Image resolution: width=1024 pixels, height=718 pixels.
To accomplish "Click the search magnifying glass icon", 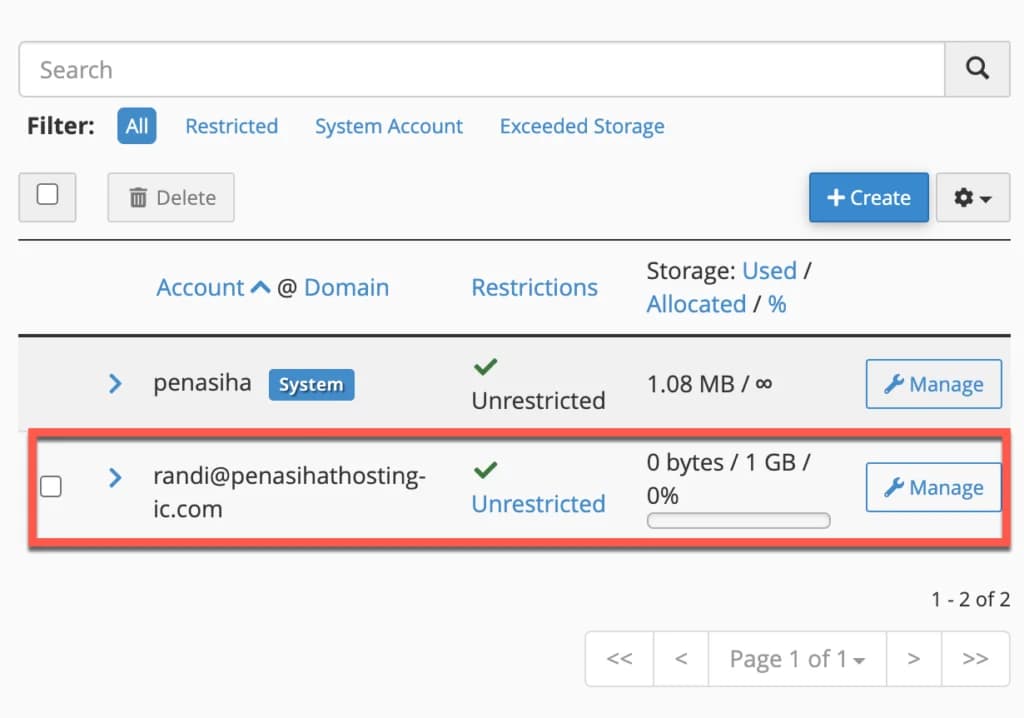I will tap(977, 68).
